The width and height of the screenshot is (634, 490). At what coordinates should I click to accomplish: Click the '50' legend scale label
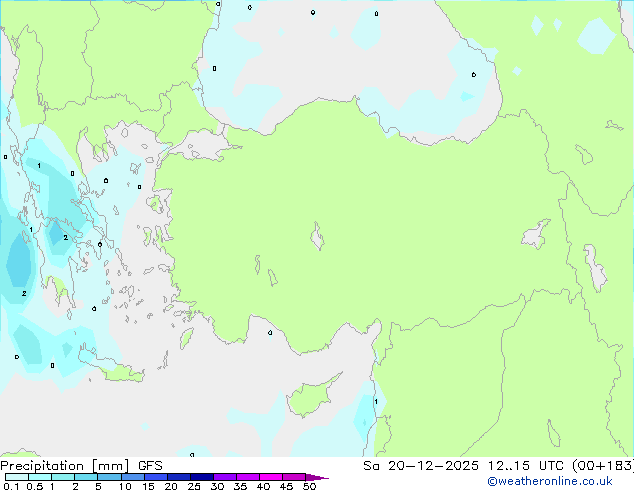pyautogui.click(x=309, y=486)
